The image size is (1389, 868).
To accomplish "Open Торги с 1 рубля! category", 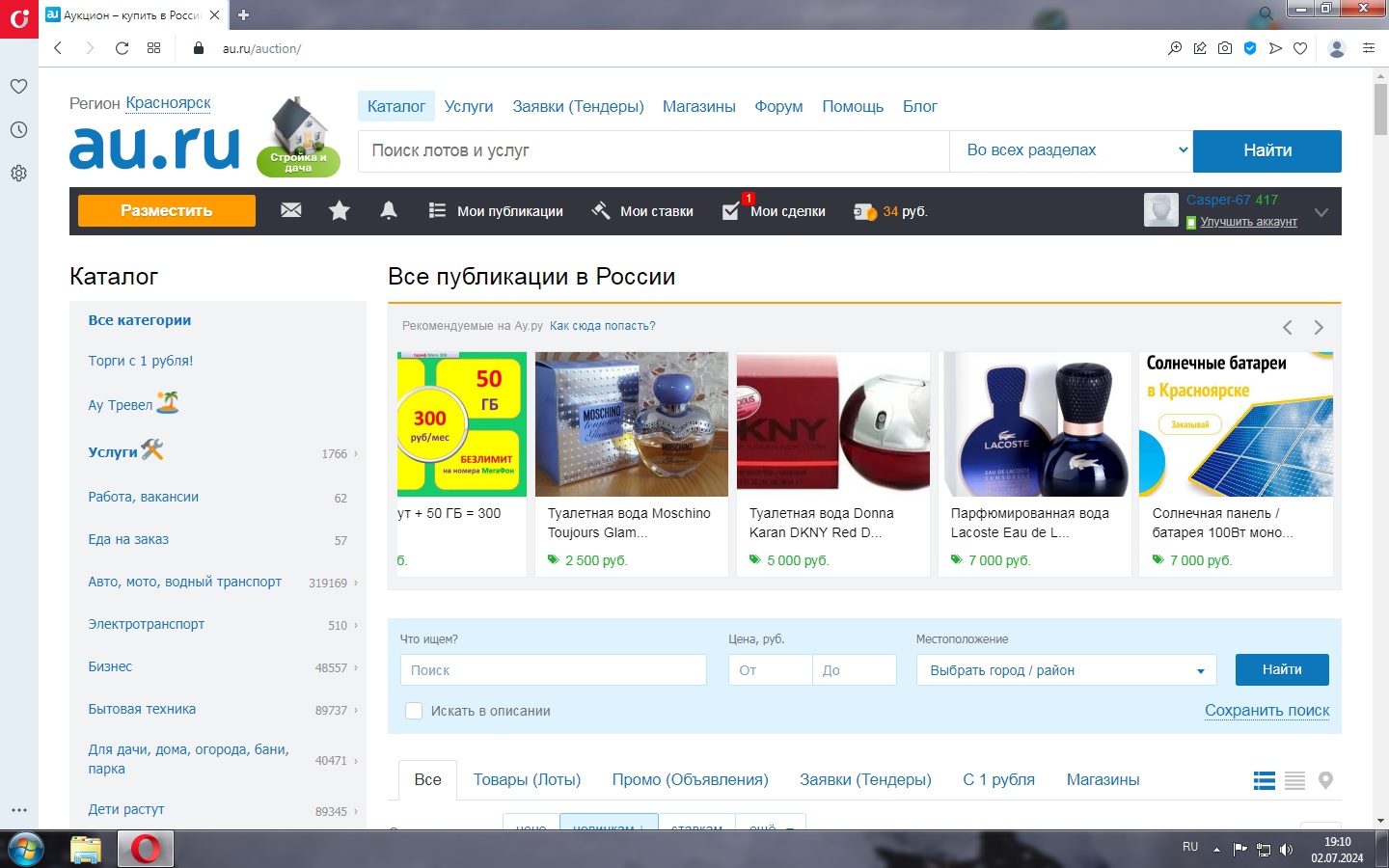I will [x=141, y=361].
